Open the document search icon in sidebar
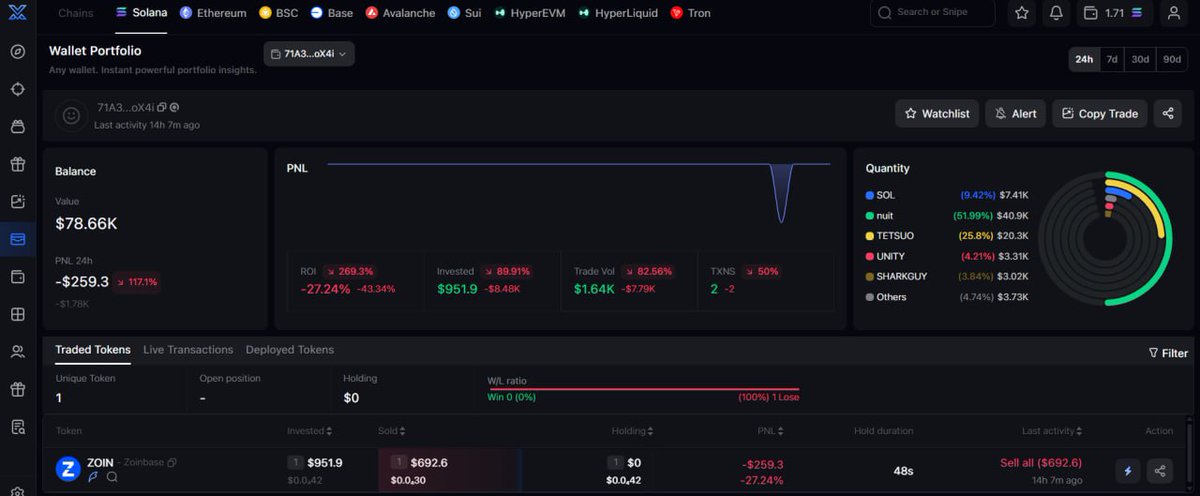This screenshot has width=1200, height=496. [17, 427]
